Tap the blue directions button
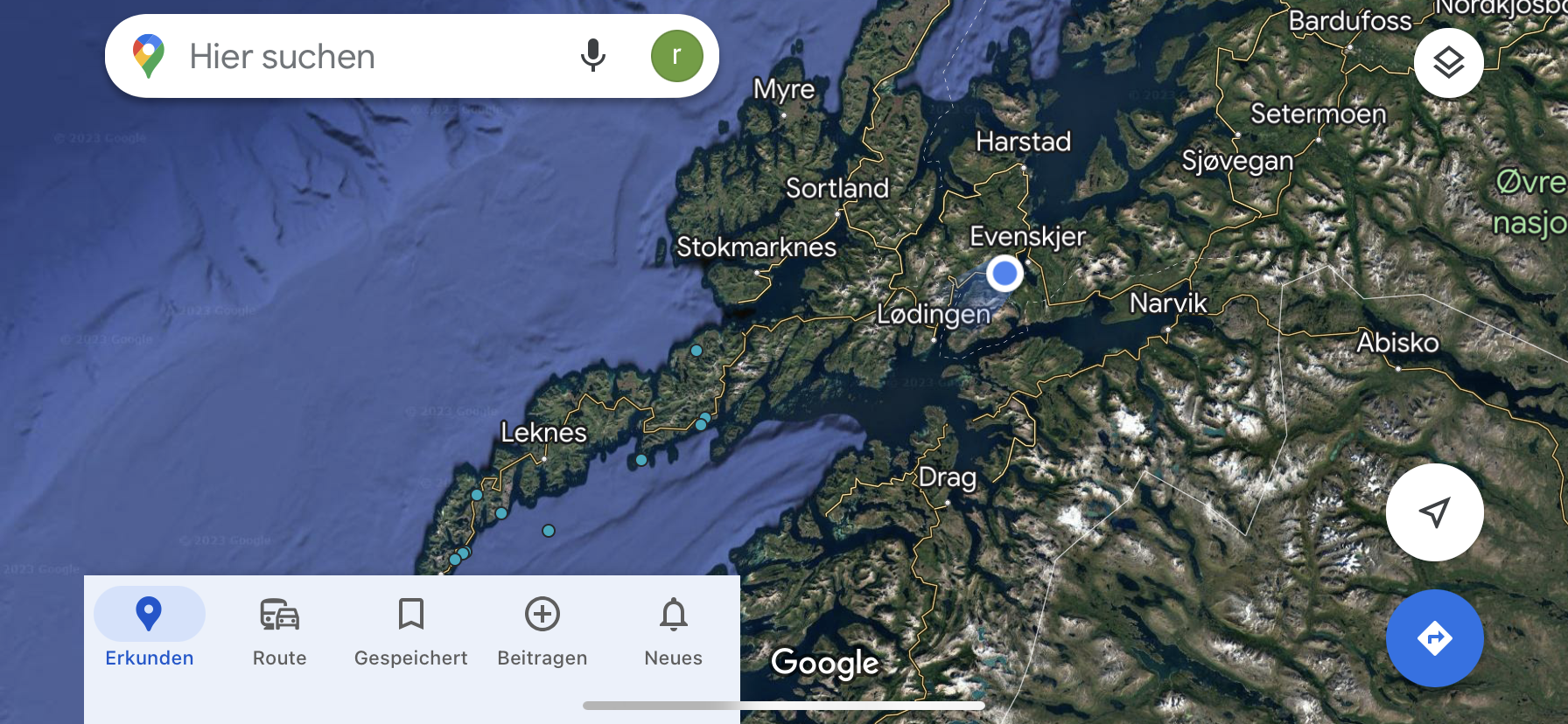Viewport: 1568px width, 724px height. coord(1434,638)
